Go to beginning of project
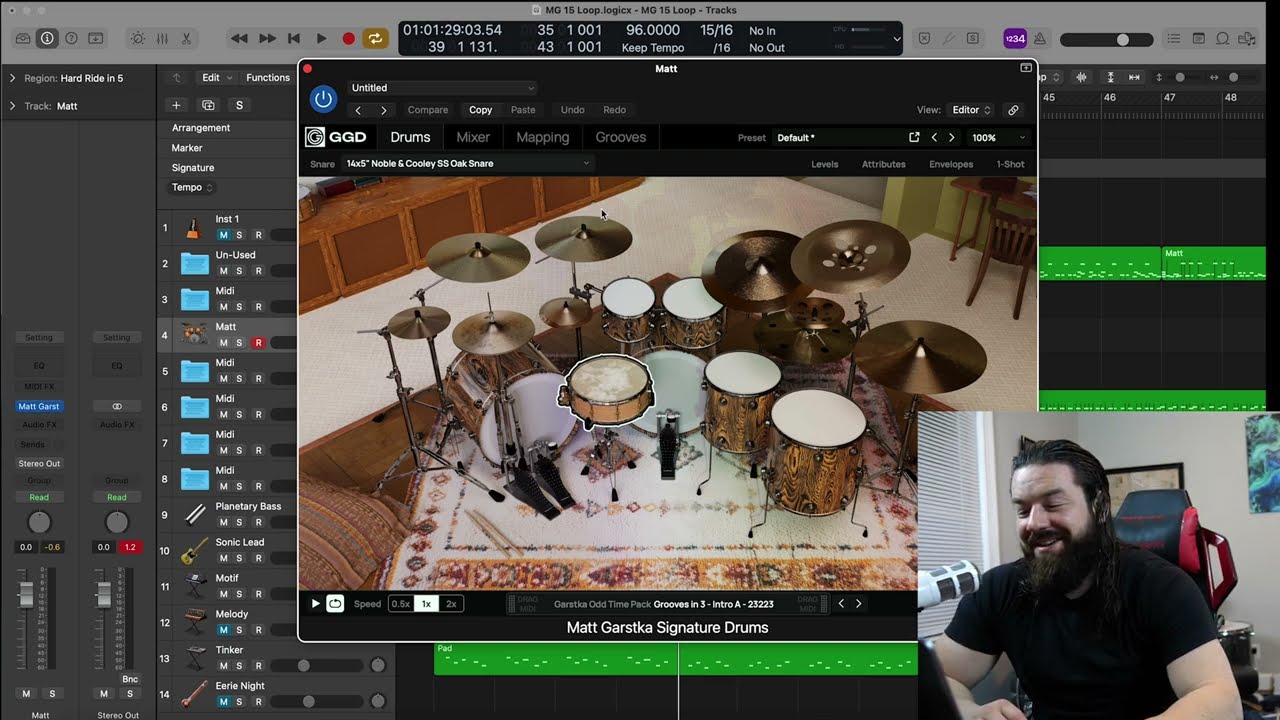The width and height of the screenshot is (1280, 720). tap(294, 38)
